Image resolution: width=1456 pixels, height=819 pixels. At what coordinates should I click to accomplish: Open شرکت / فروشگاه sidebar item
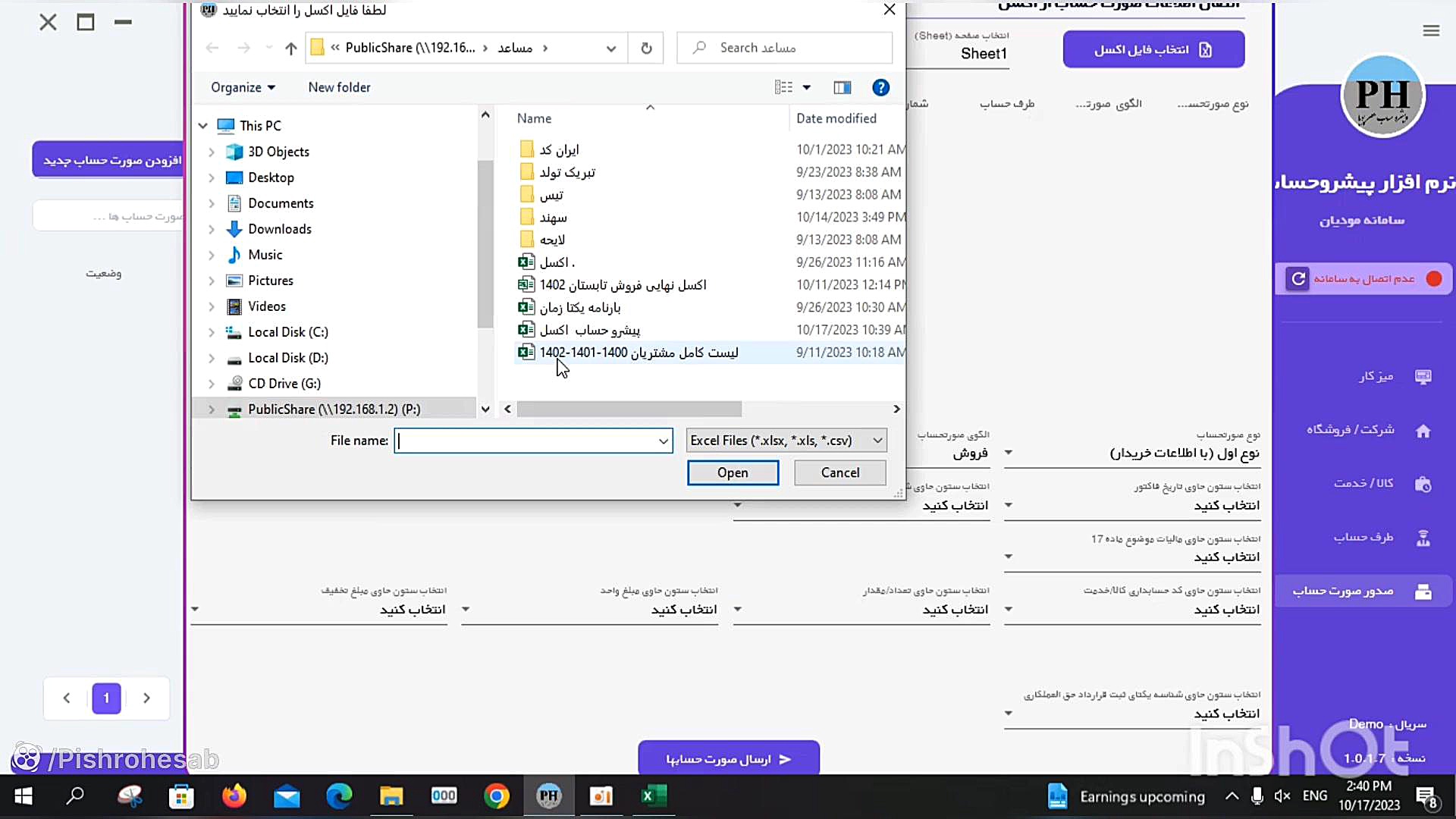1367,430
